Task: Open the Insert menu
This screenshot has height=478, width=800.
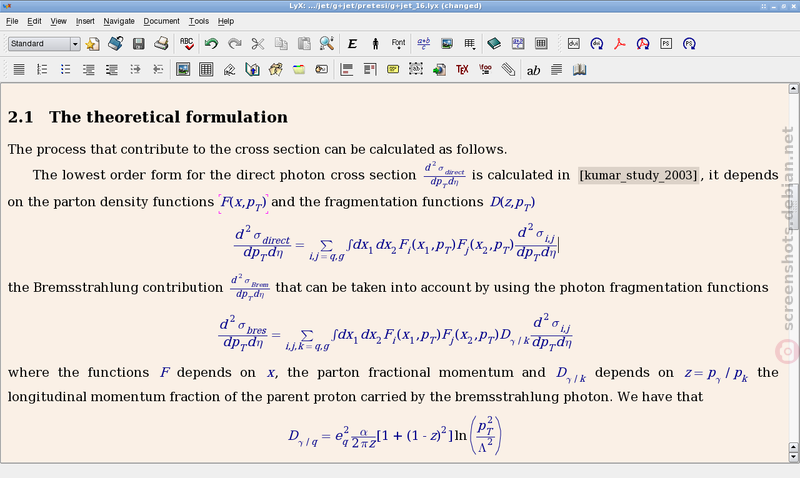Action: pos(85,21)
